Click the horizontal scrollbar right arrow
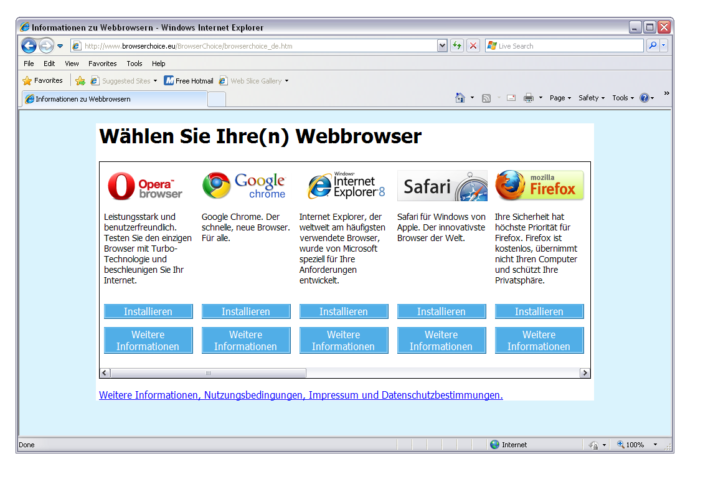 (585, 373)
